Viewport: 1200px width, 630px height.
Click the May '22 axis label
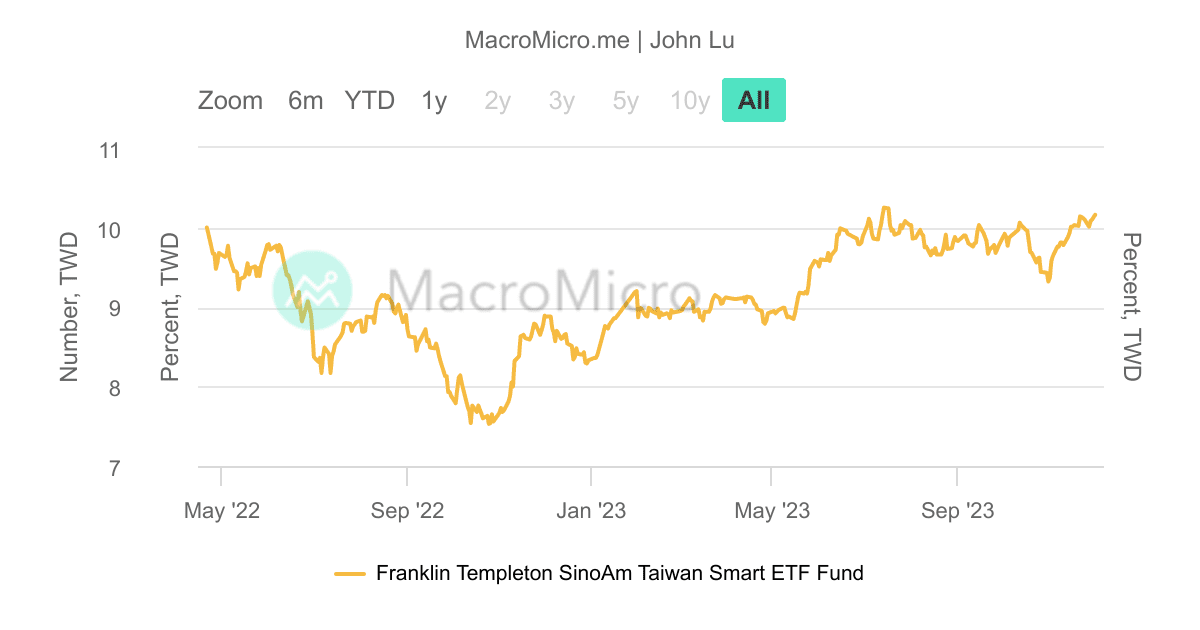[x=224, y=510]
